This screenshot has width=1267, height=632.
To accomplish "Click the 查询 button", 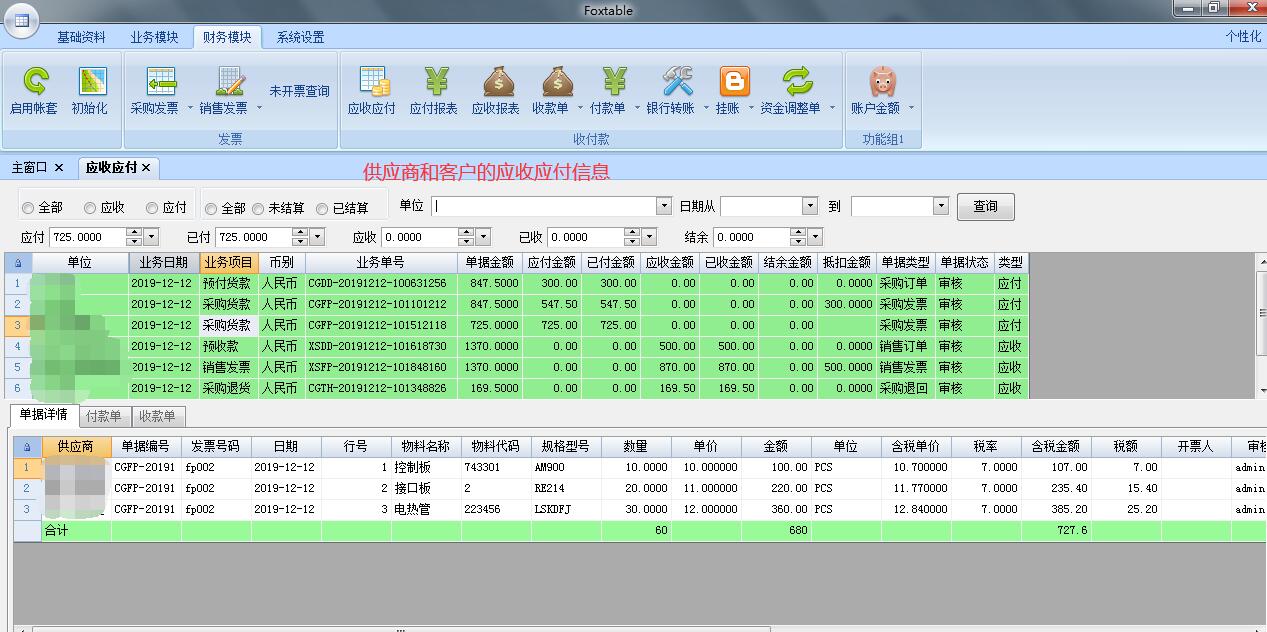I will tap(985, 206).
